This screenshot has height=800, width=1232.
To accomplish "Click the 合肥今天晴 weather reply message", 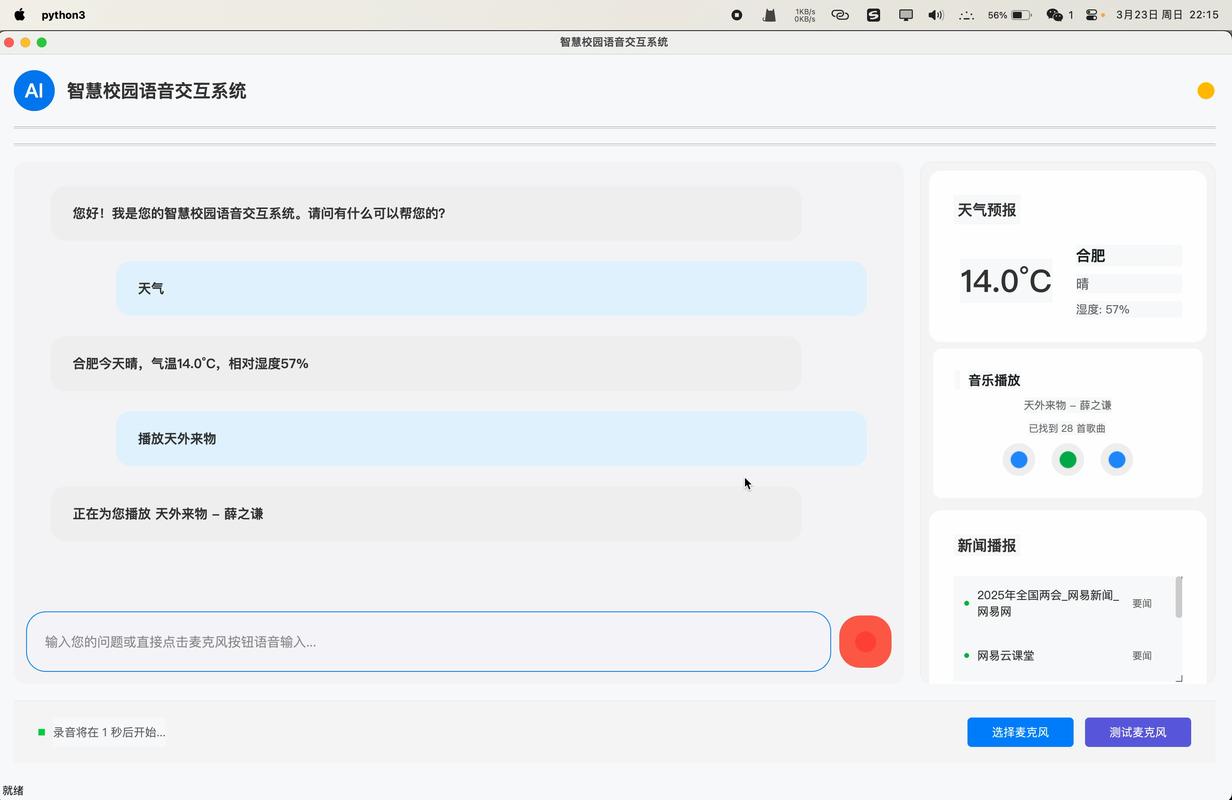I will [426, 364].
